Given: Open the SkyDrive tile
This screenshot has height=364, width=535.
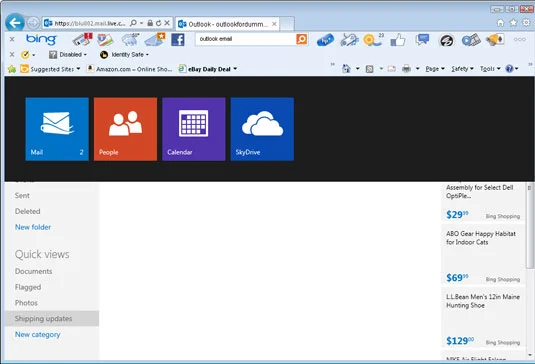Looking at the screenshot, I should point(262,129).
